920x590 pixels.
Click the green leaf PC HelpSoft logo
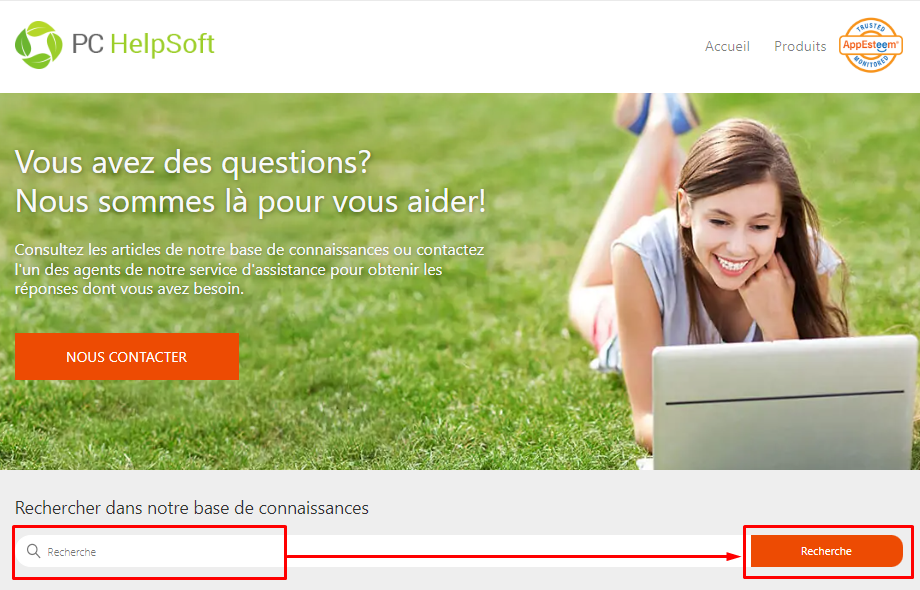coord(39,45)
